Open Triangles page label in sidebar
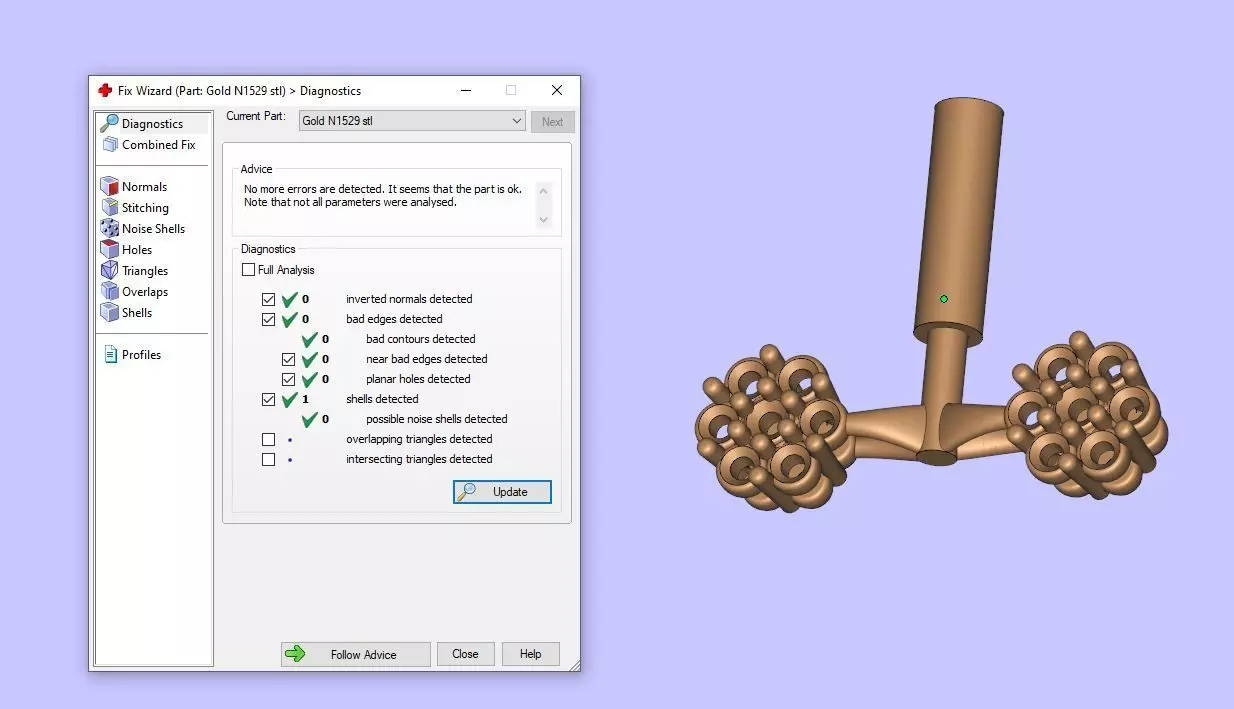 [x=145, y=271]
